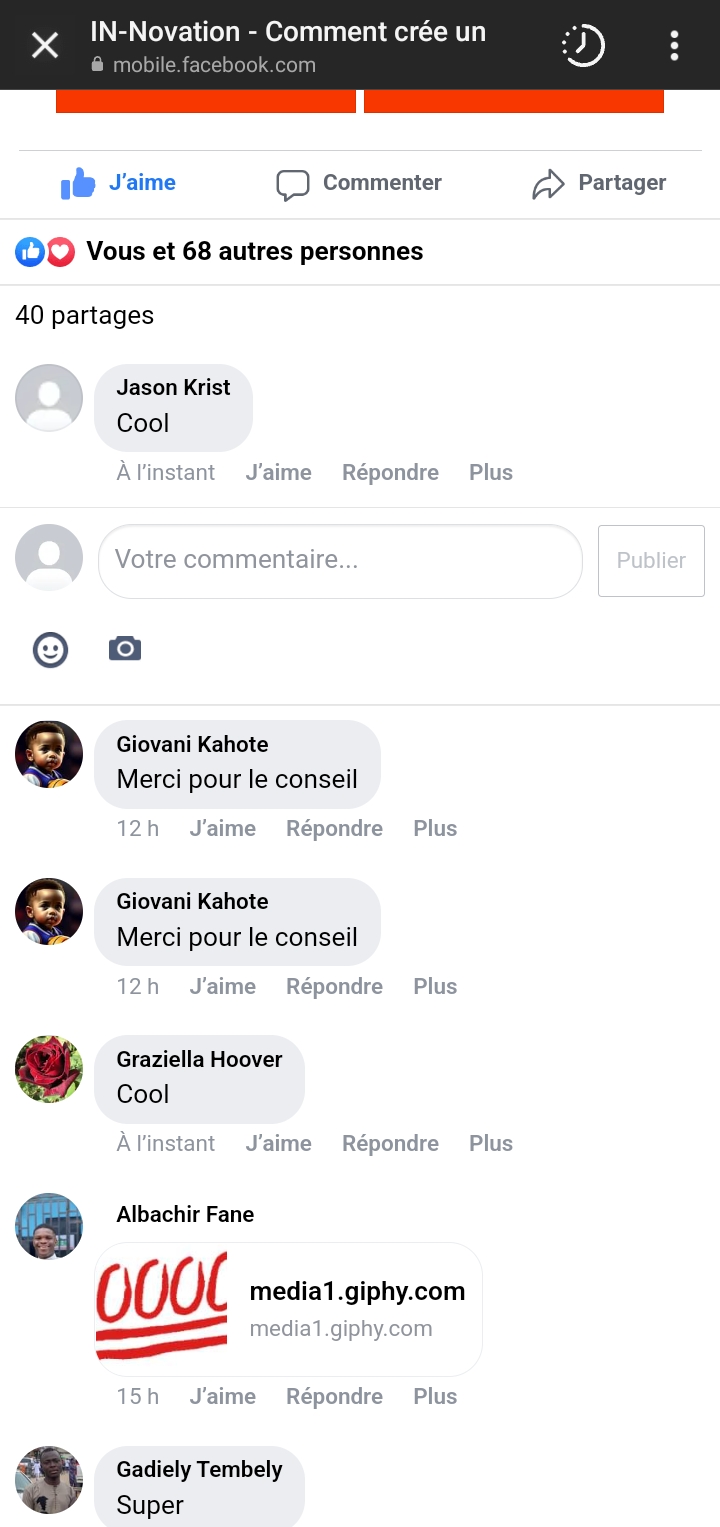The height and width of the screenshot is (1527, 720).
Task: Expand Plus menu under Albachir Fane's comment
Action: coord(435,1396)
